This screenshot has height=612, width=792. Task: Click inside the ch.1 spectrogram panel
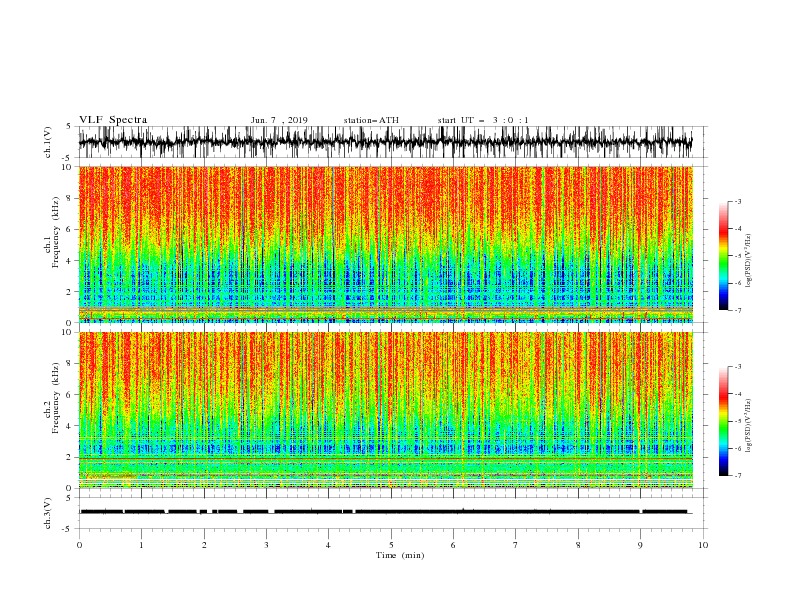click(x=386, y=244)
